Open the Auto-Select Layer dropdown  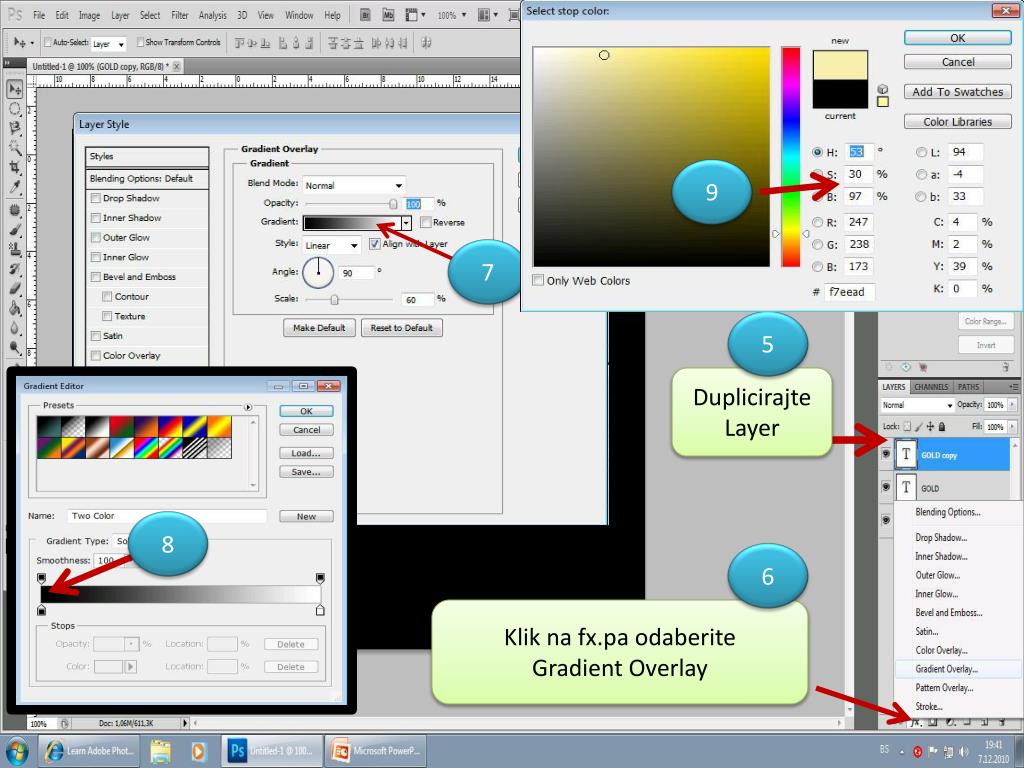click(107, 44)
